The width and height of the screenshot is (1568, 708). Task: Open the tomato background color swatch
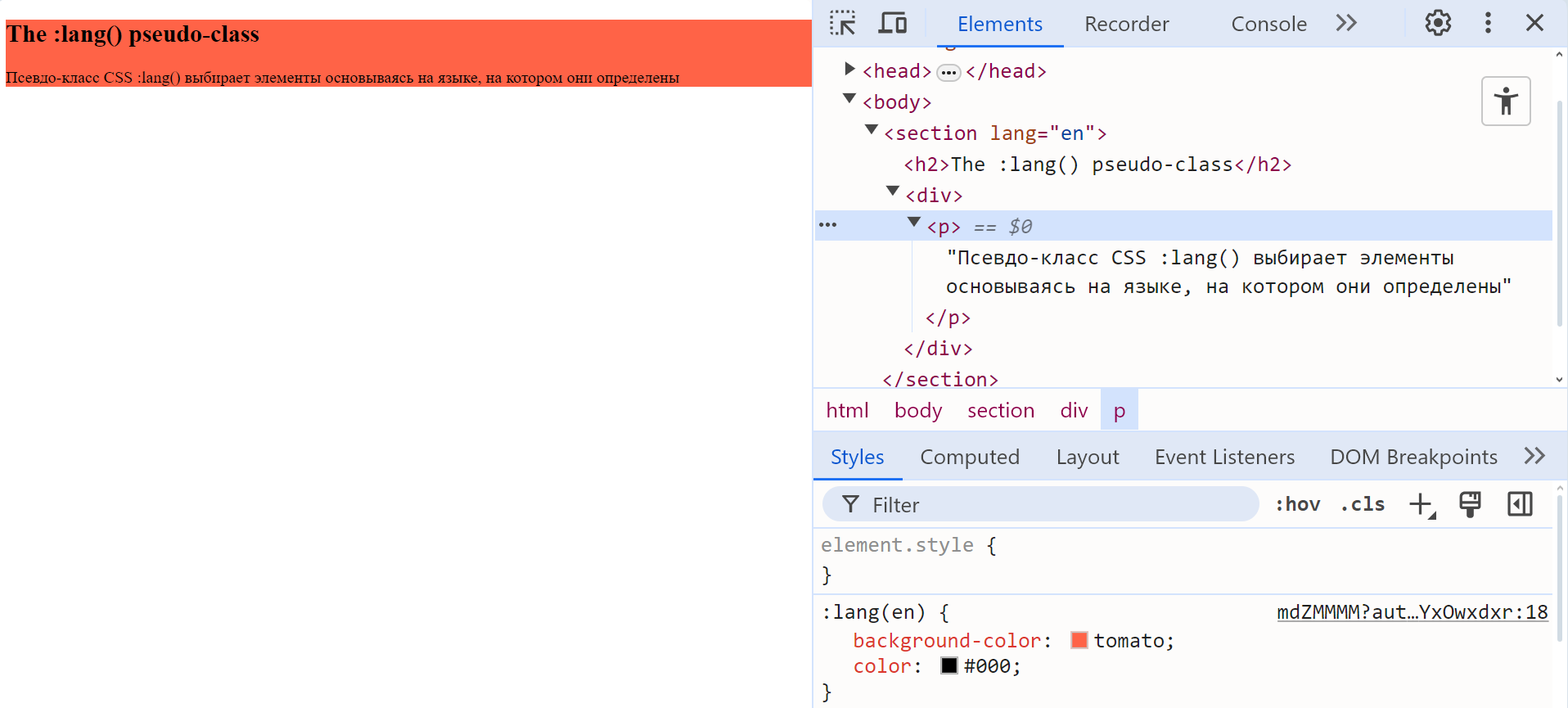pyautogui.click(x=1079, y=641)
